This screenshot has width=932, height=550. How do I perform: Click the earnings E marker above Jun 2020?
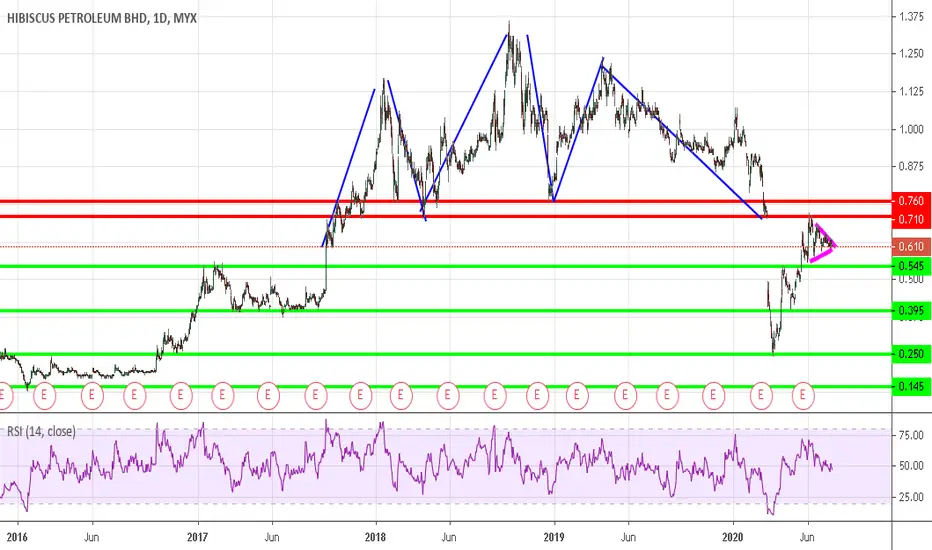[x=803, y=394]
